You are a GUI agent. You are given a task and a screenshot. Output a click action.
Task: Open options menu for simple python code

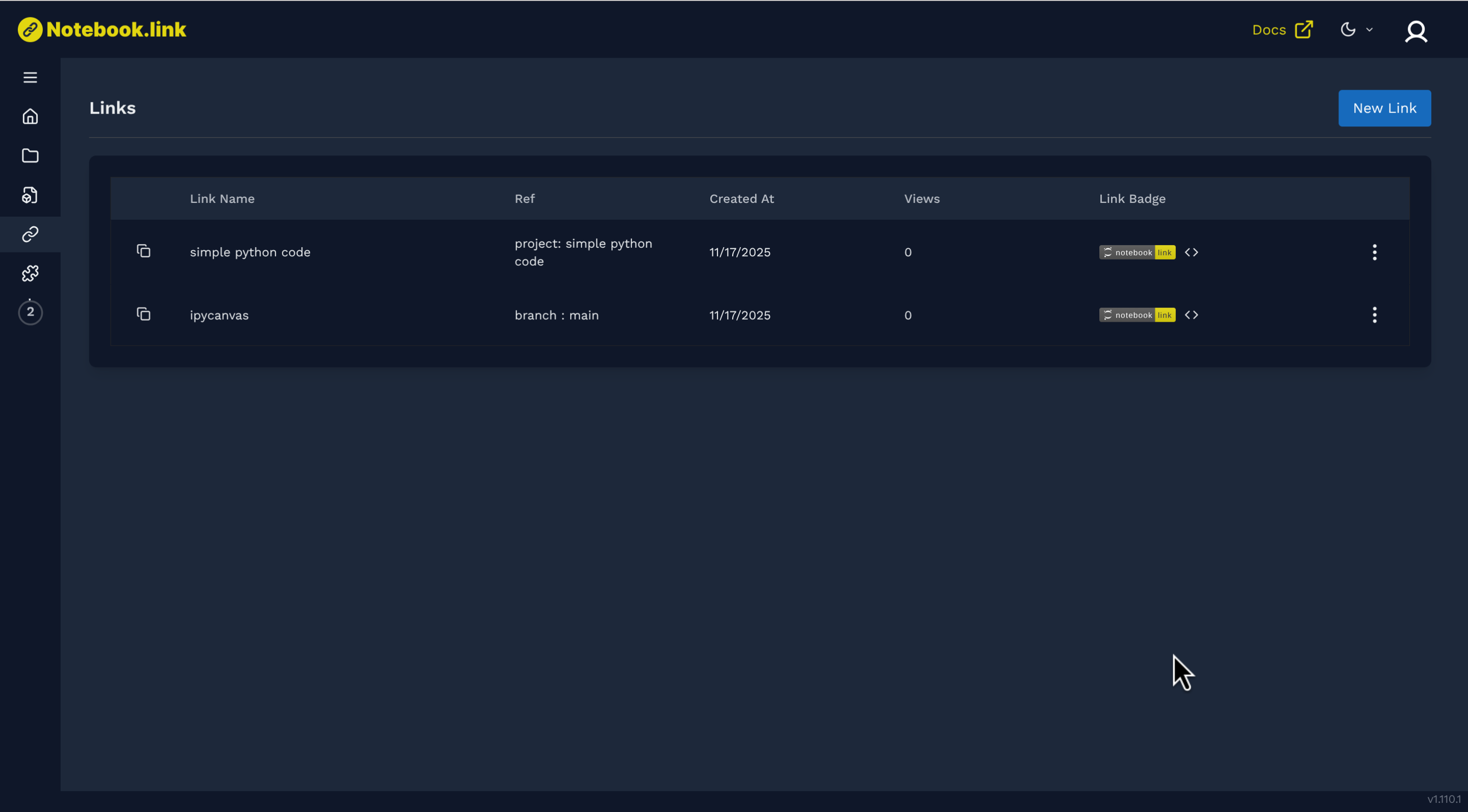1374,252
